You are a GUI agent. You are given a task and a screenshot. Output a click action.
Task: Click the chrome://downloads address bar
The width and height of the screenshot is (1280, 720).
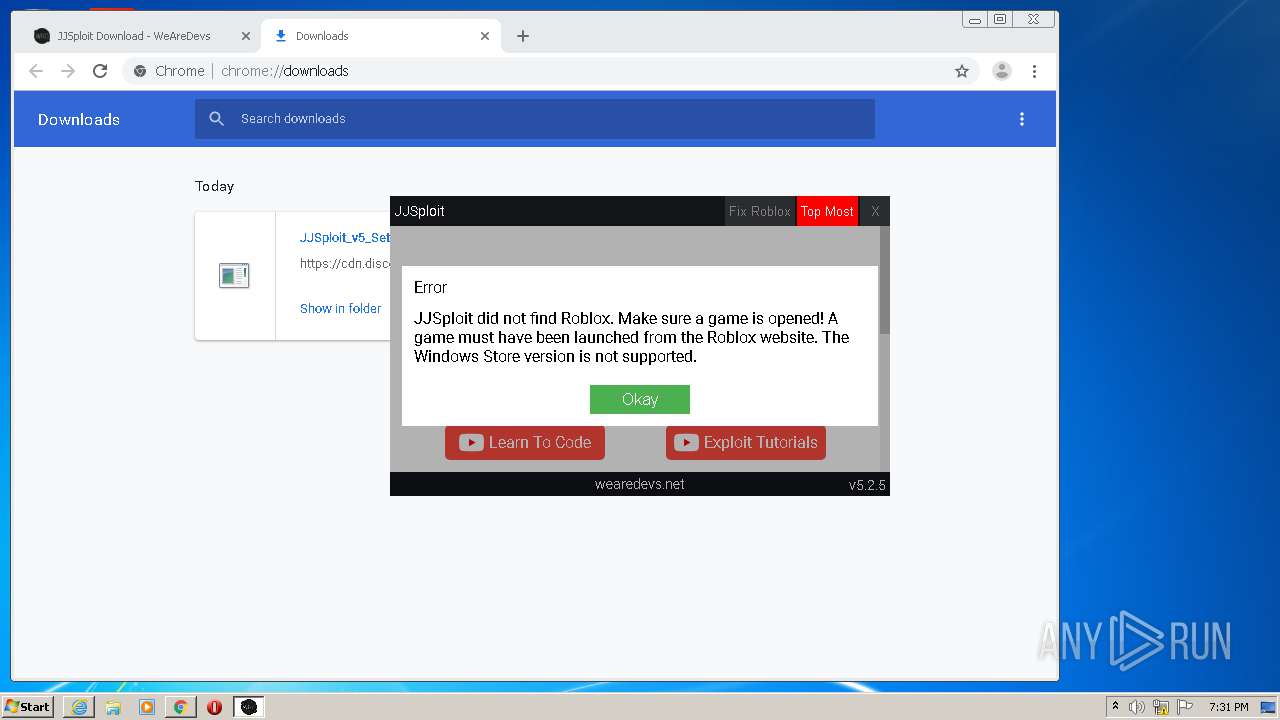coord(550,71)
